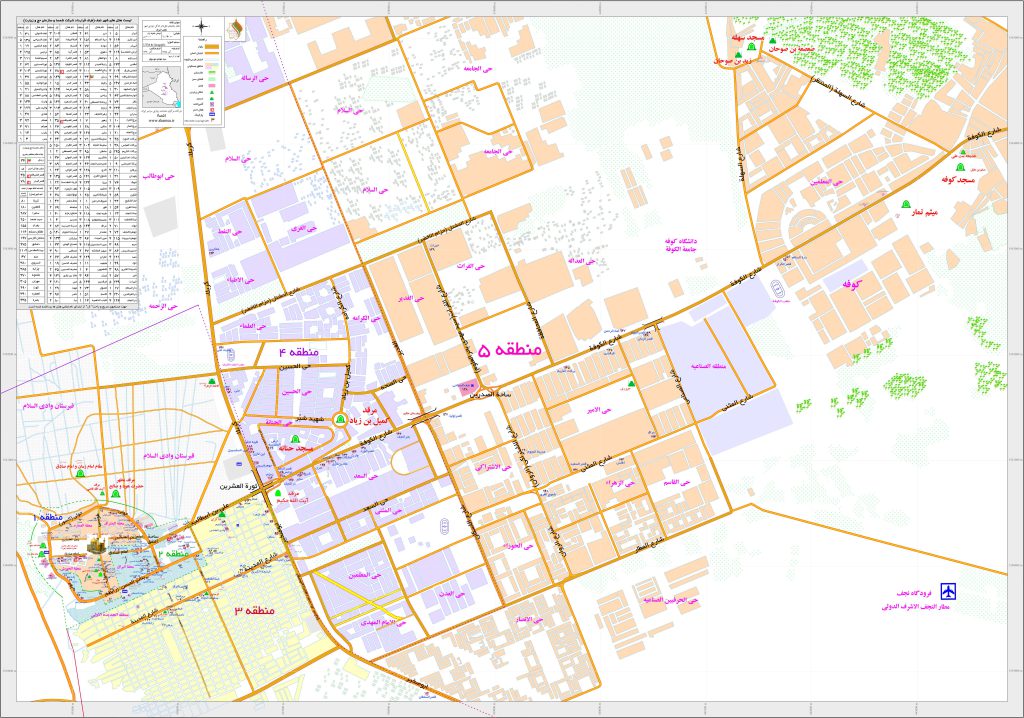Click the pink "کوفه" city label
The width and height of the screenshot is (1024, 718).
[x=850, y=284]
